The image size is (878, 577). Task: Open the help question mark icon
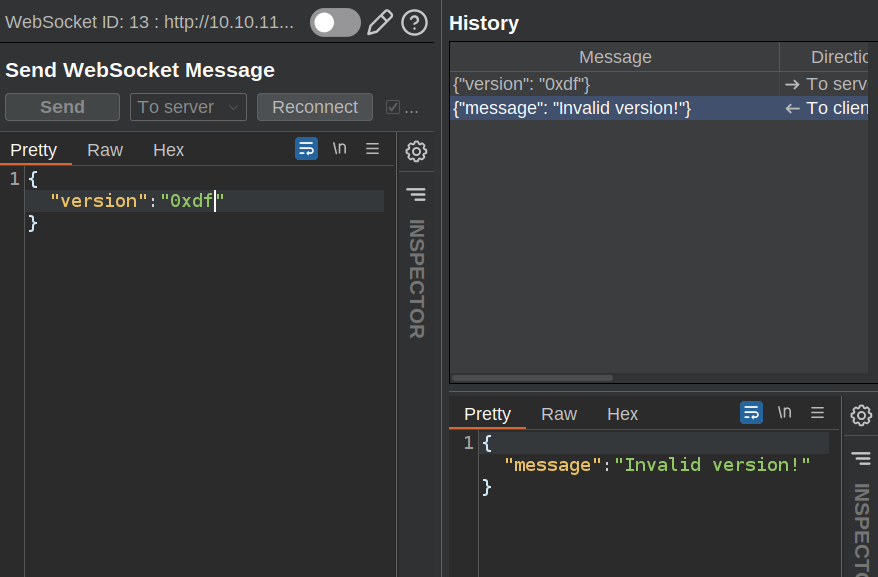(x=413, y=22)
